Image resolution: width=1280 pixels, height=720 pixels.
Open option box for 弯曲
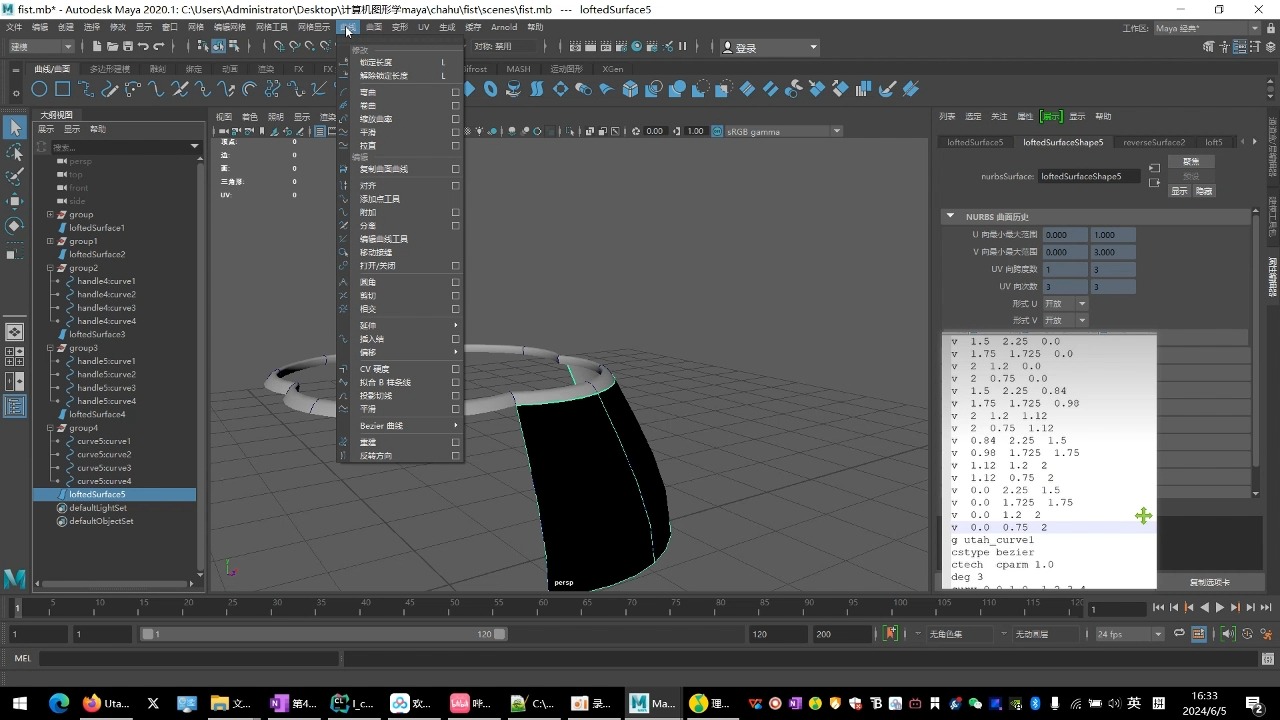[456, 92]
